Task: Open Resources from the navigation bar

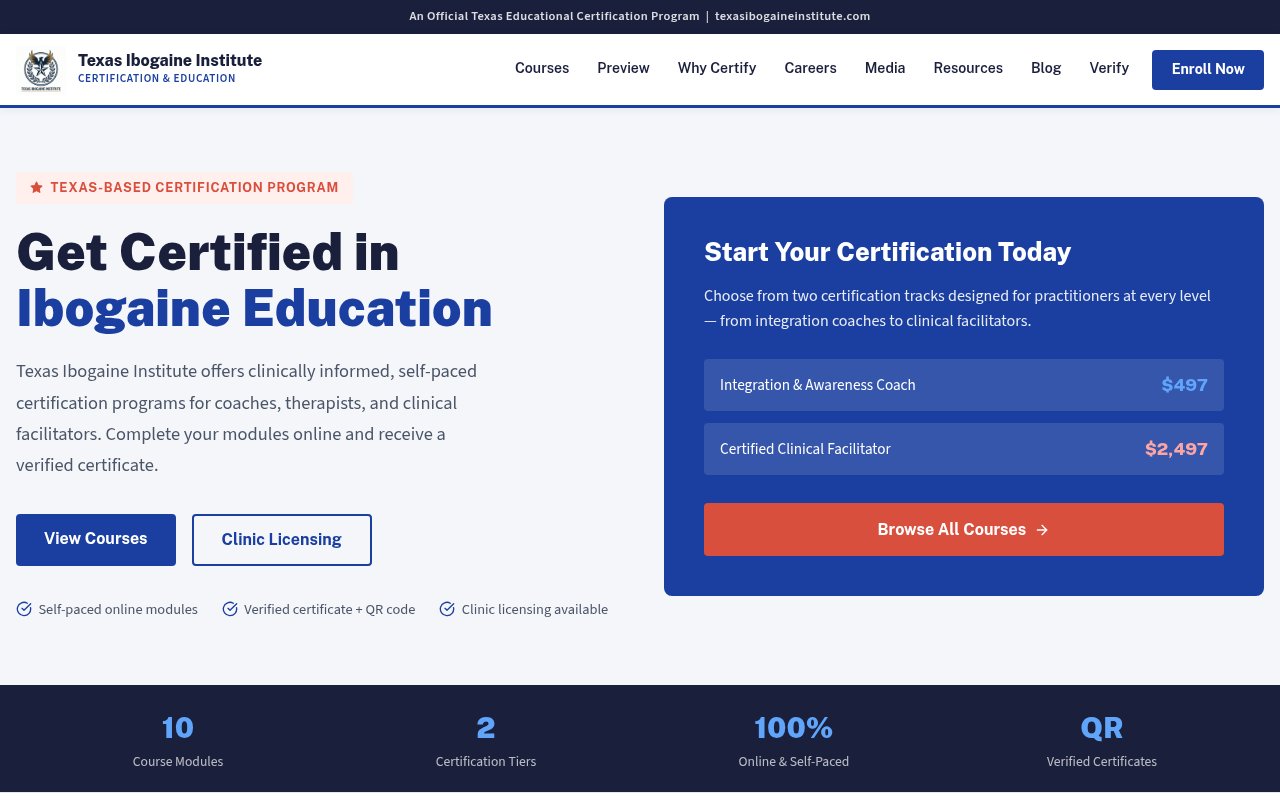Action: [x=968, y=68]
